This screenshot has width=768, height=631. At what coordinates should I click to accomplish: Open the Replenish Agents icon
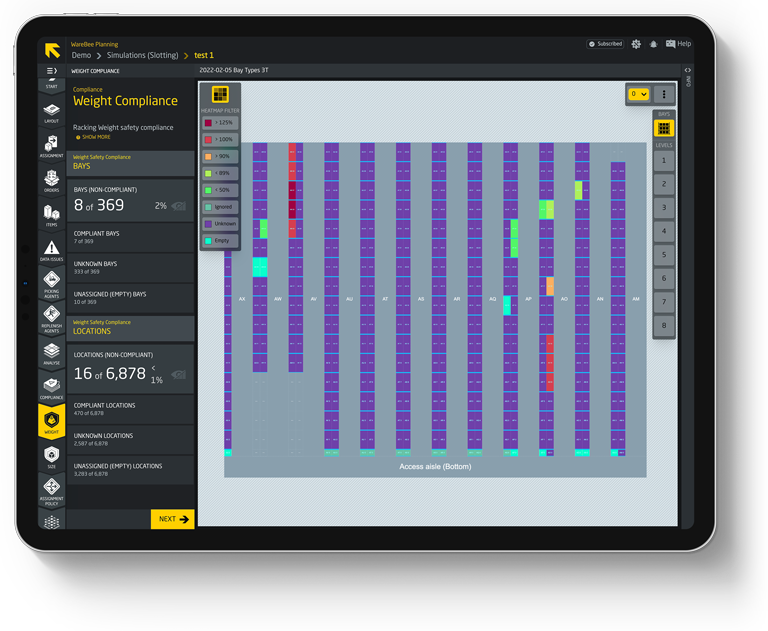[51, 318]
